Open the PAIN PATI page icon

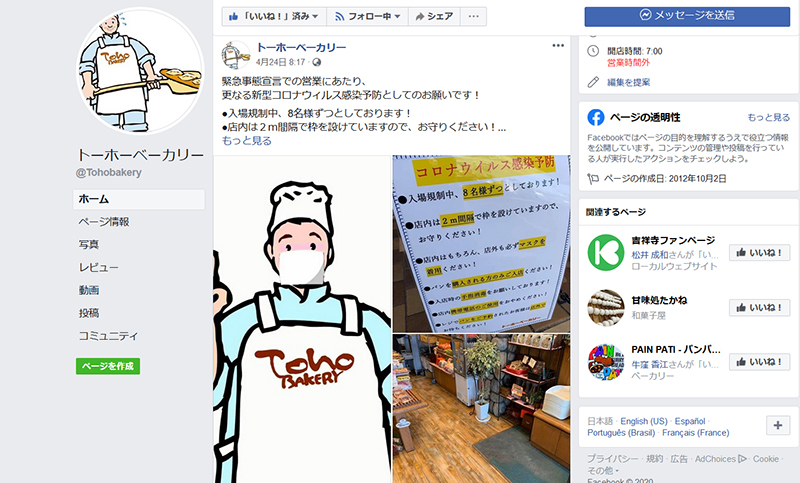click(x=606, y=362)
